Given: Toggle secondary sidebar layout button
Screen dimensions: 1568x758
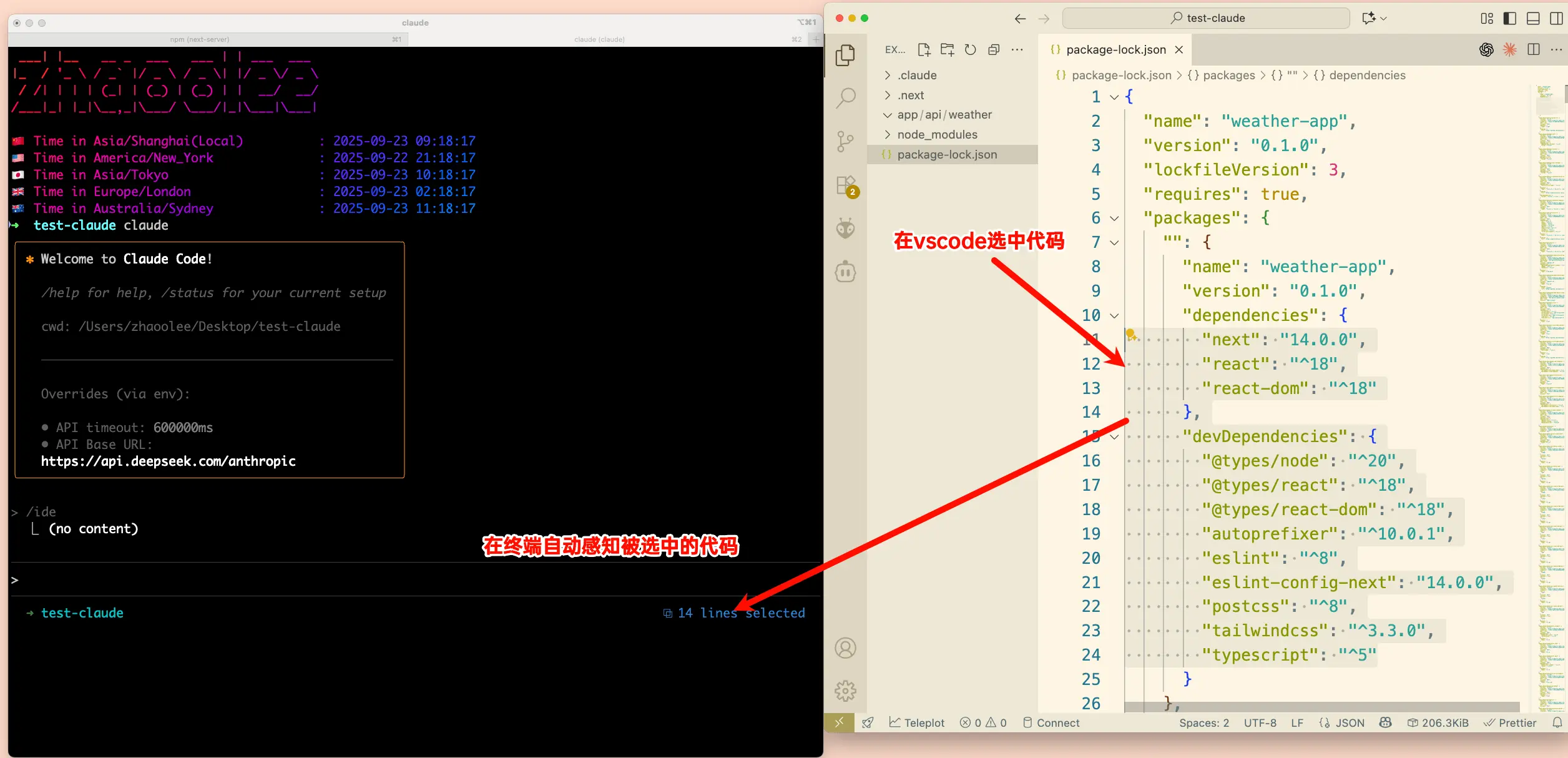Looking at the screenshot, I should (1556, 19).
